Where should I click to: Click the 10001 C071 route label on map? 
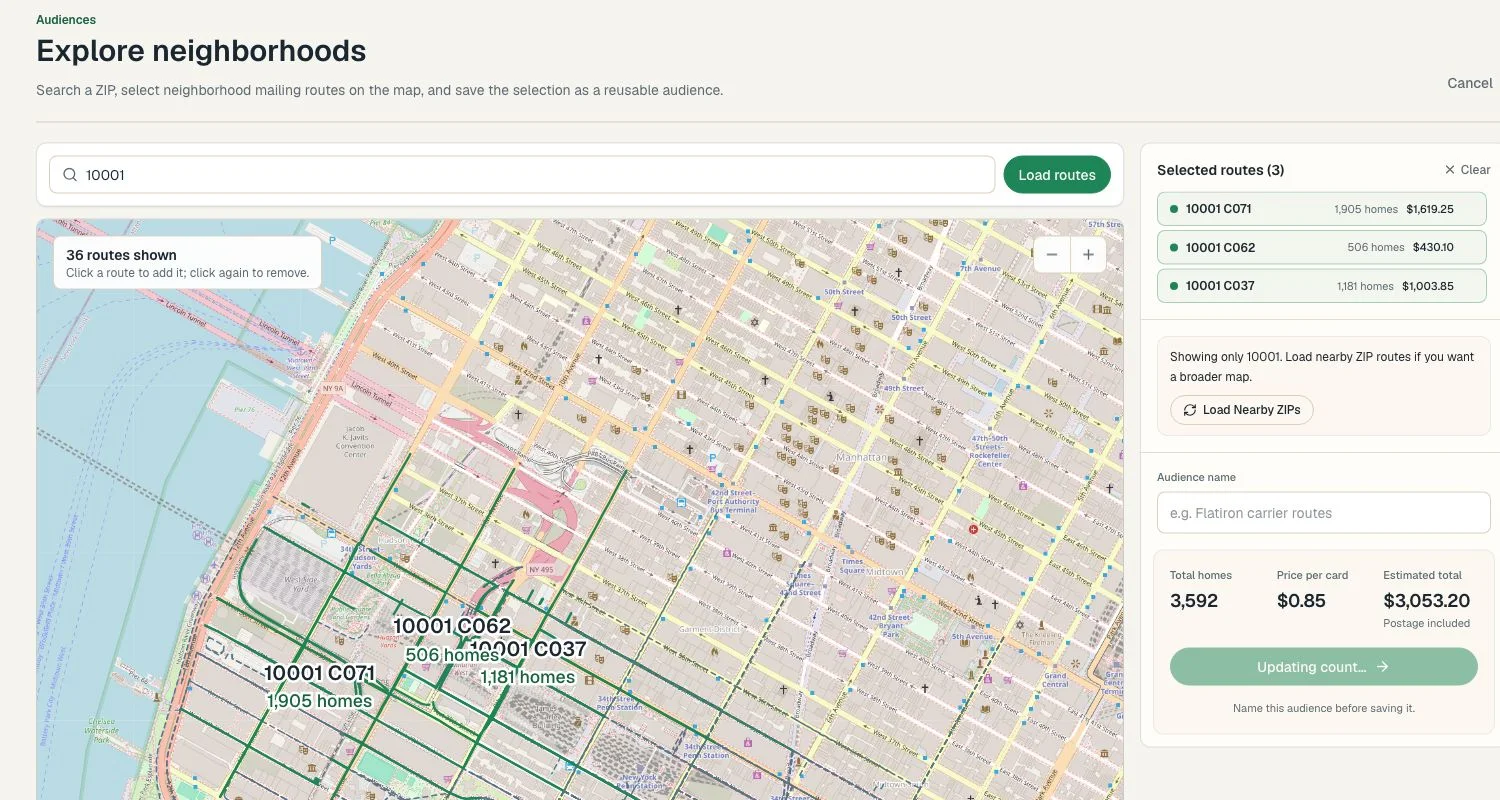click(x=319, y=674)
